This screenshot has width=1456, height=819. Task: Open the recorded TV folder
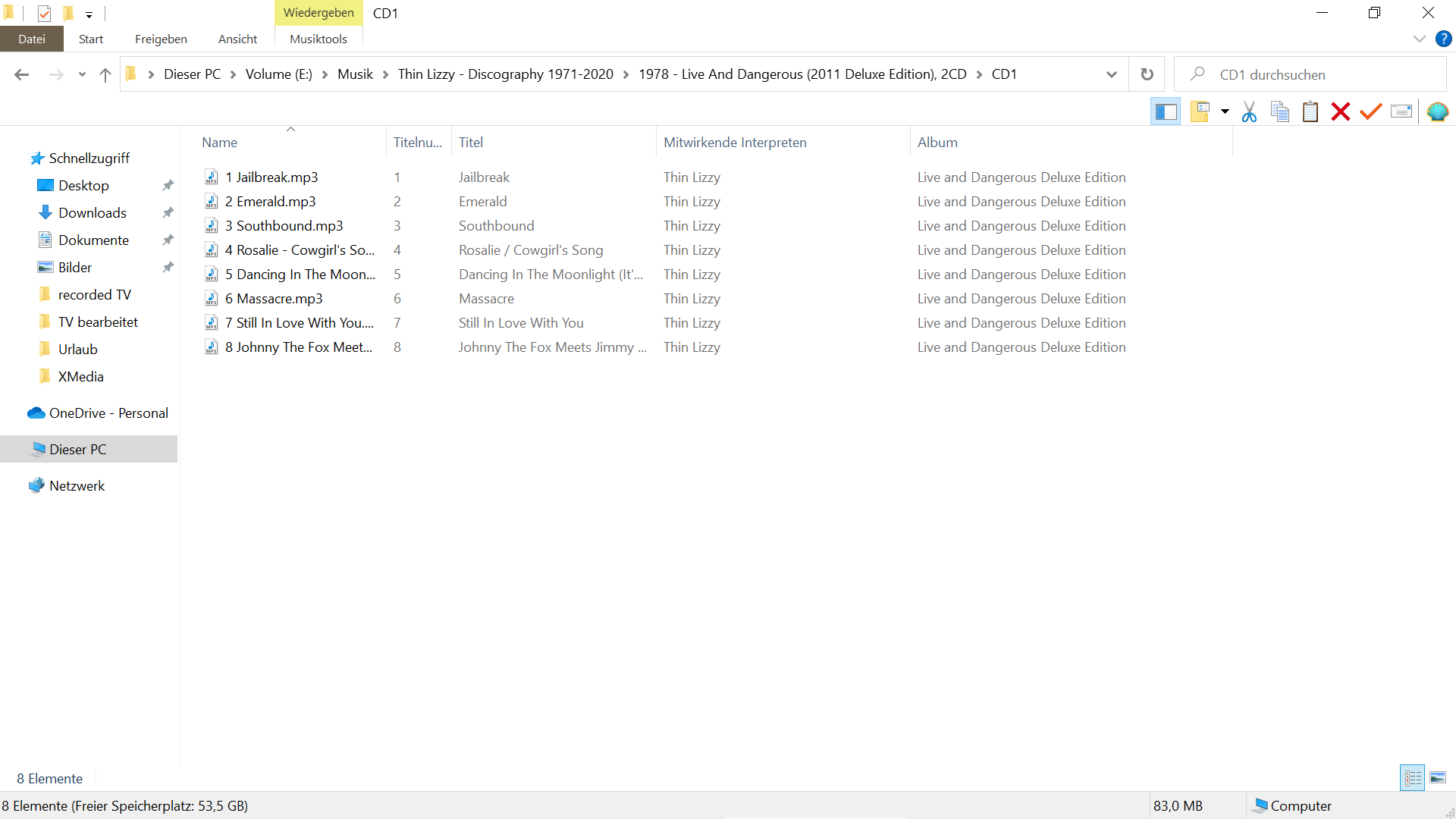(95, 295)
